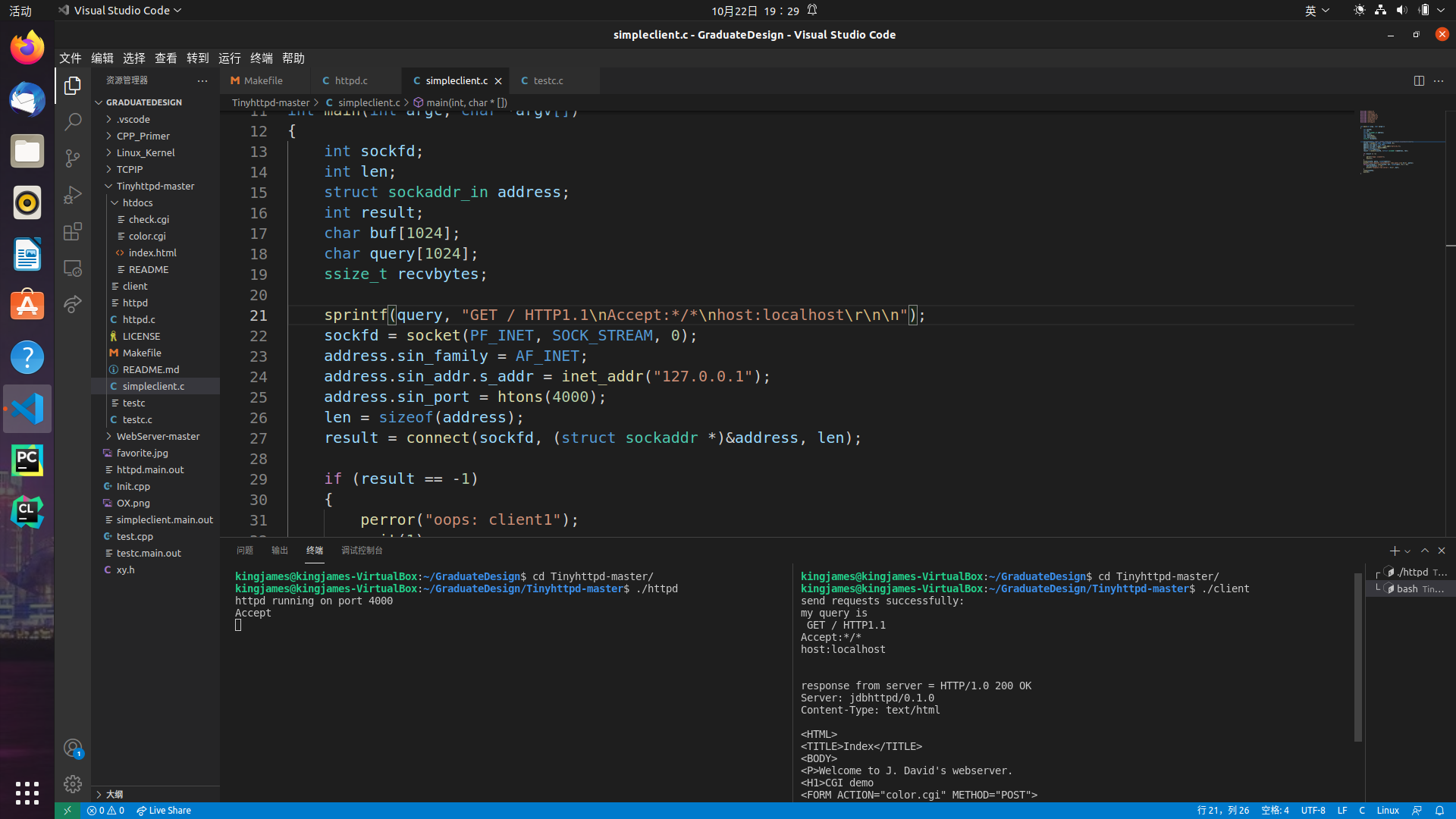Toggle panel maximize with the chevron icon
The height and width of the screenshot is (819, 1456).
tap(1426, 551)
